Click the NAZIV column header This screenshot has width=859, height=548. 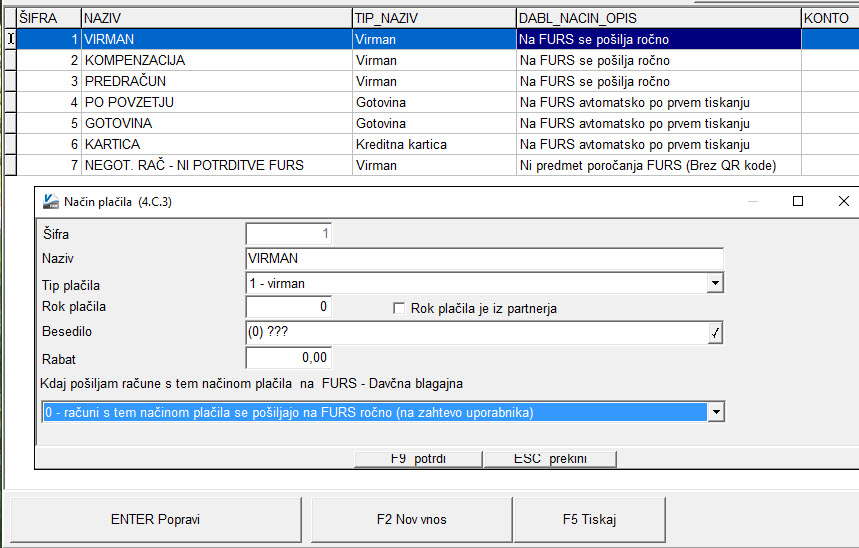[216, 18]
